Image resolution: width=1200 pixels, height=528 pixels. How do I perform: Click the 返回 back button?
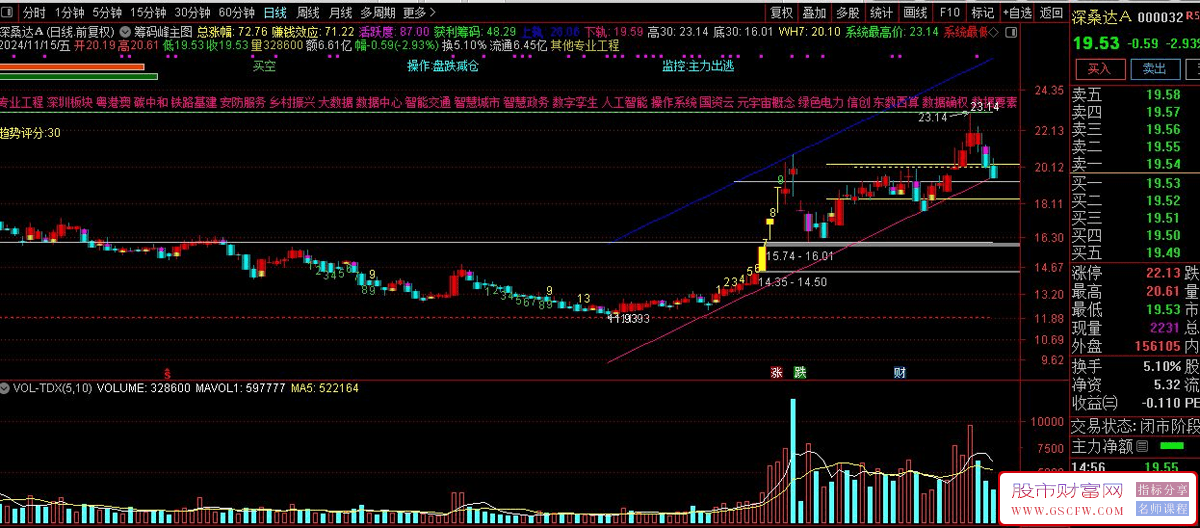click(1050, 13)
